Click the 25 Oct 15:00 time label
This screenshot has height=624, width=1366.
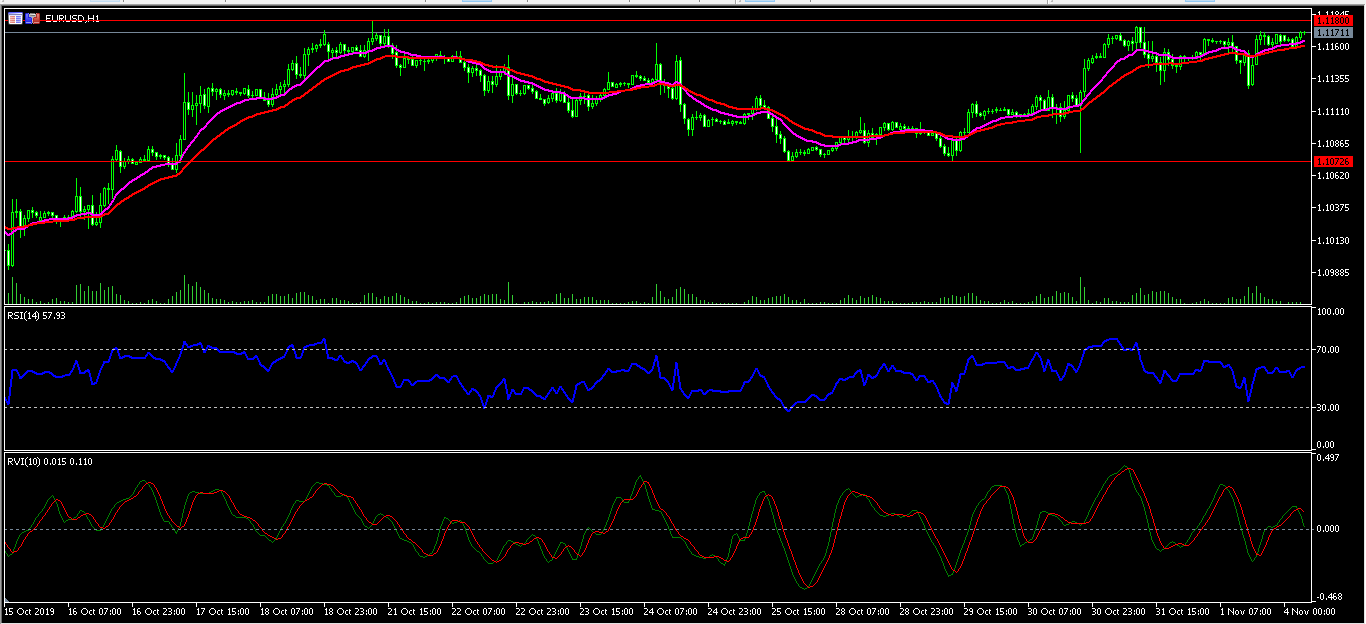tap(798, 610)
